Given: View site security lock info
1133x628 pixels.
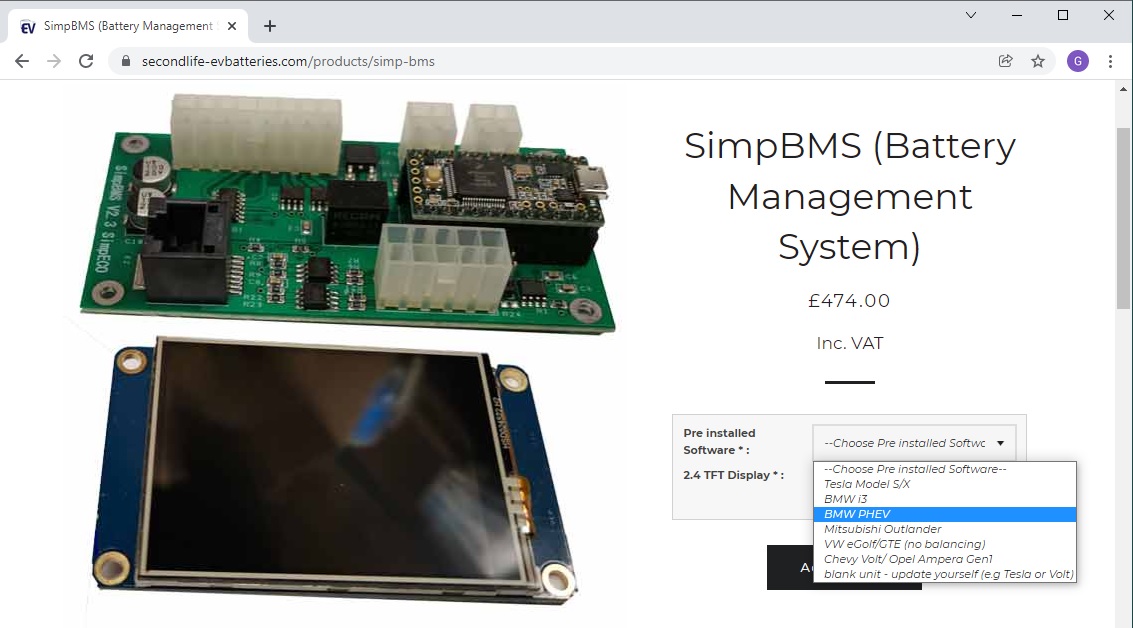Looking at the screenshot, I should coord(126,61).
